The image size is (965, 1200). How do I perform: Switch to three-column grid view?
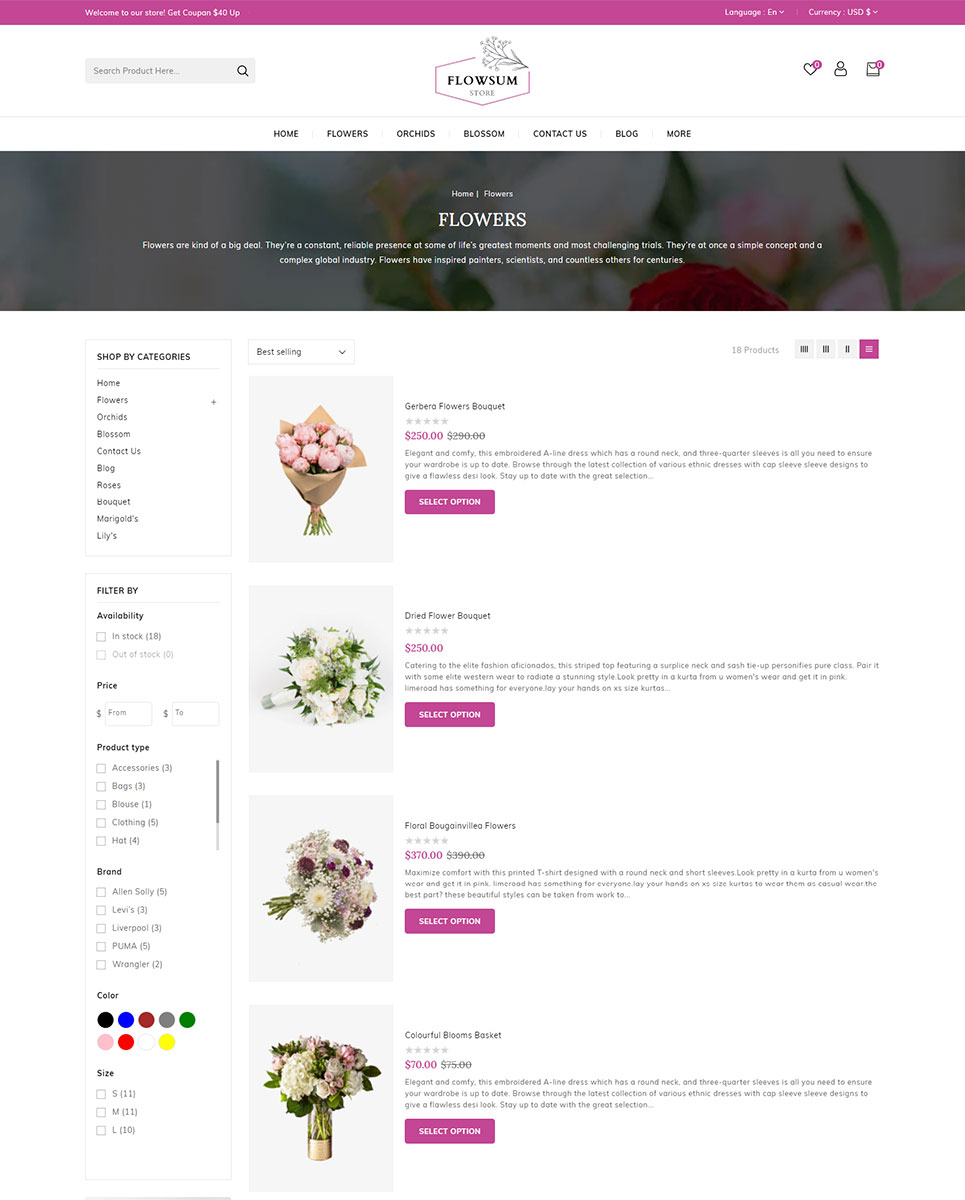coord(826,349)
